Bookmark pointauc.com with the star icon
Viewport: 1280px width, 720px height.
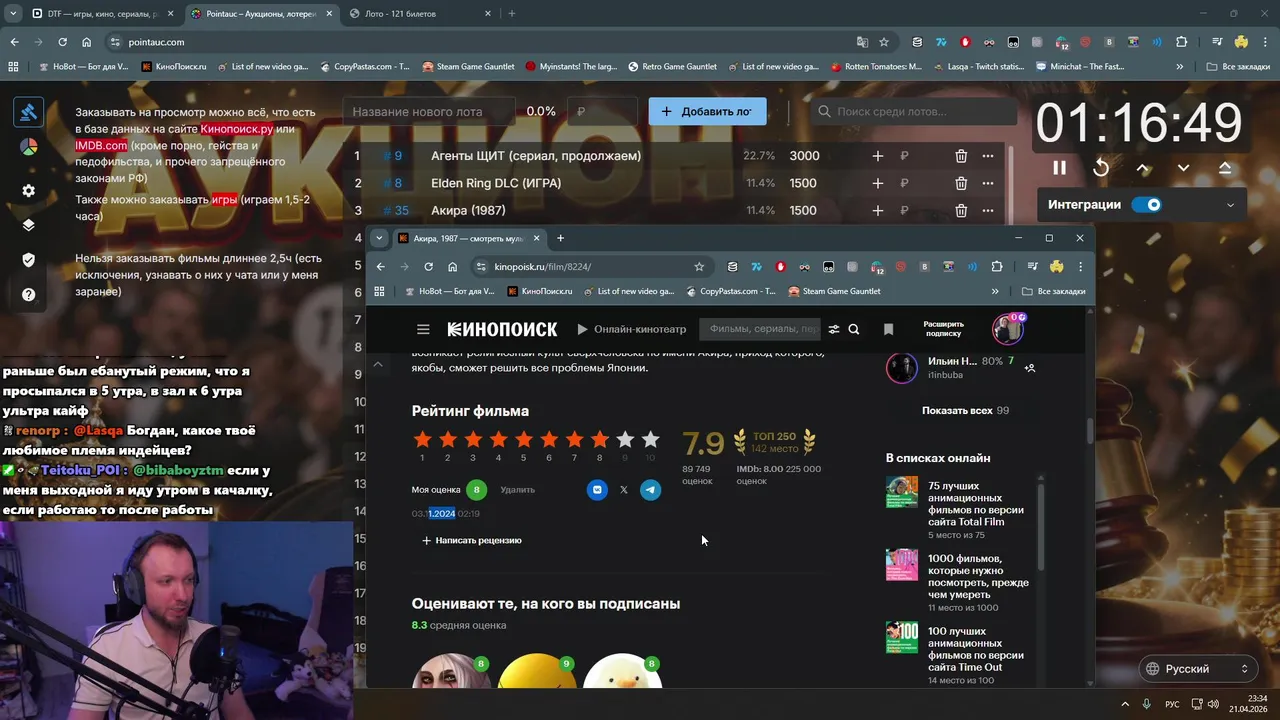(x=884, y=42)
